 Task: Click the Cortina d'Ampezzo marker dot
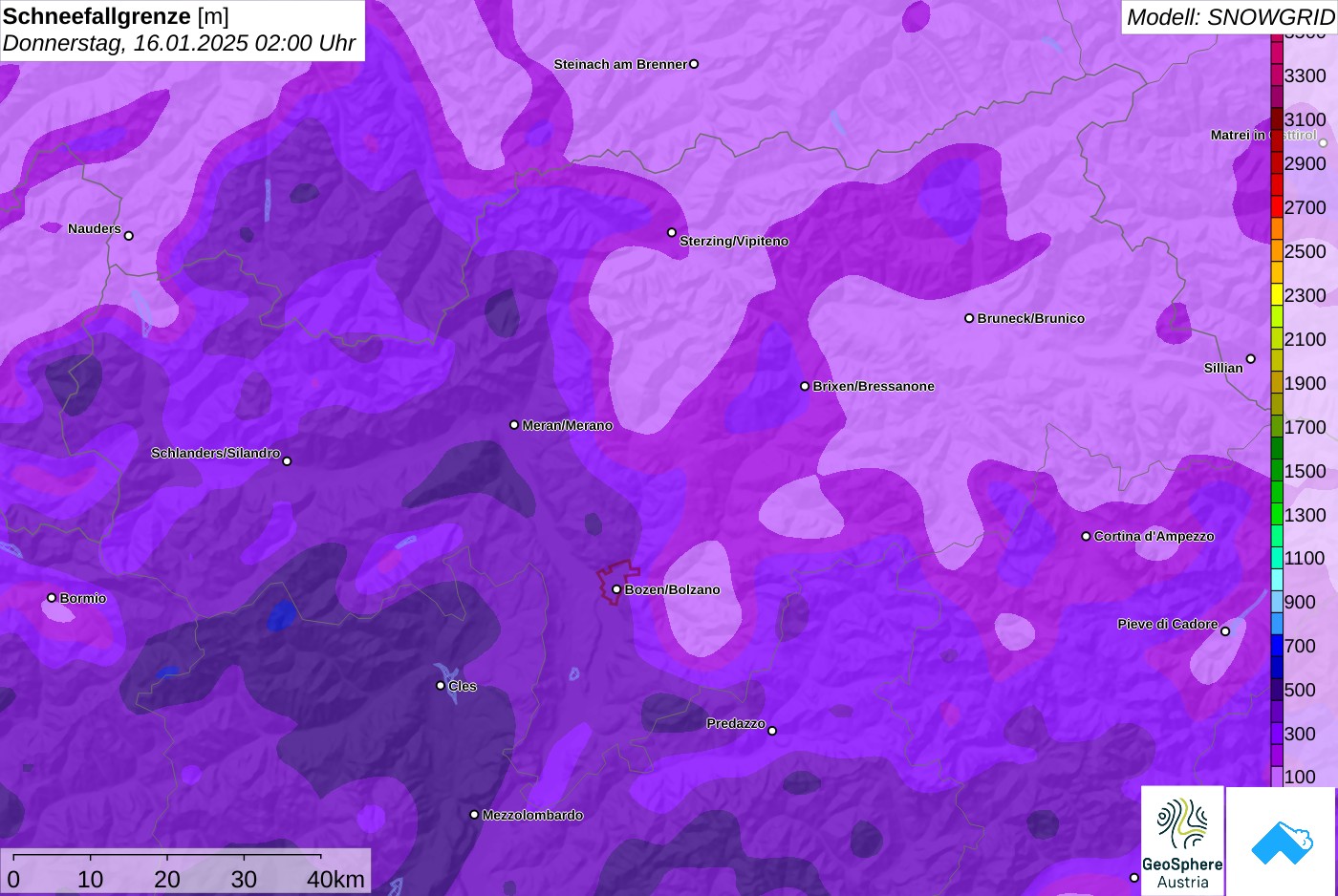1086,536
